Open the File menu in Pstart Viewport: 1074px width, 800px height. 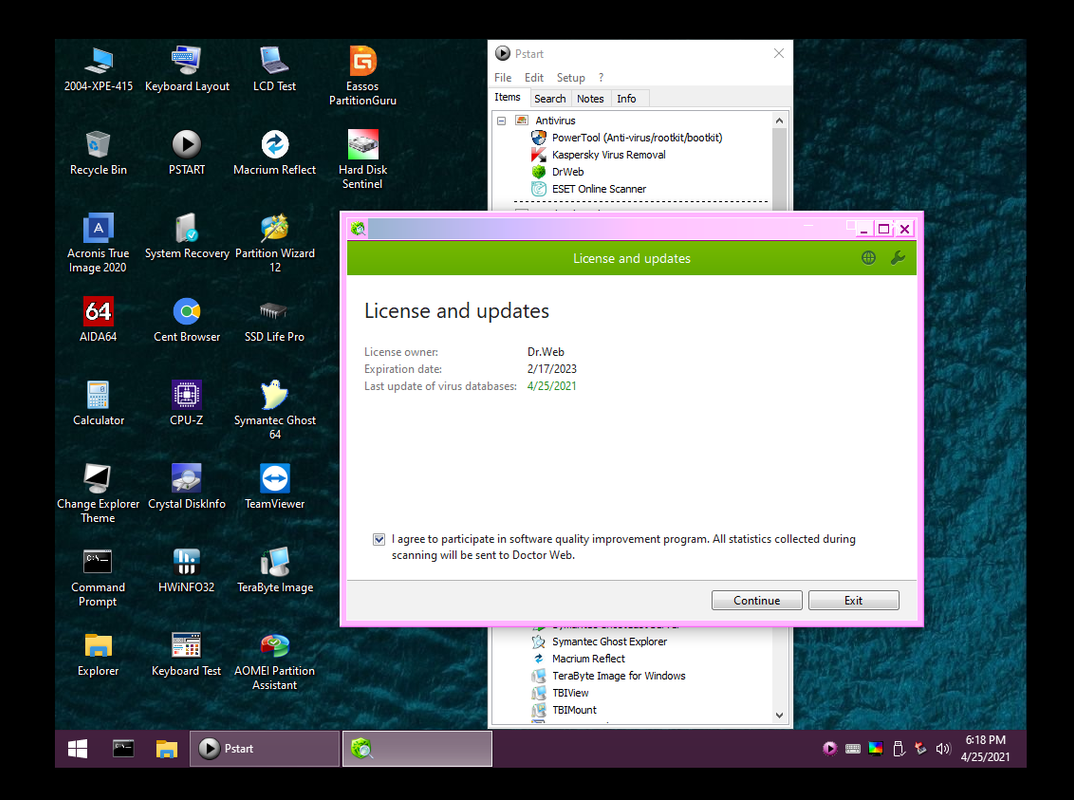pyautogui.click(x=503, y=77)
